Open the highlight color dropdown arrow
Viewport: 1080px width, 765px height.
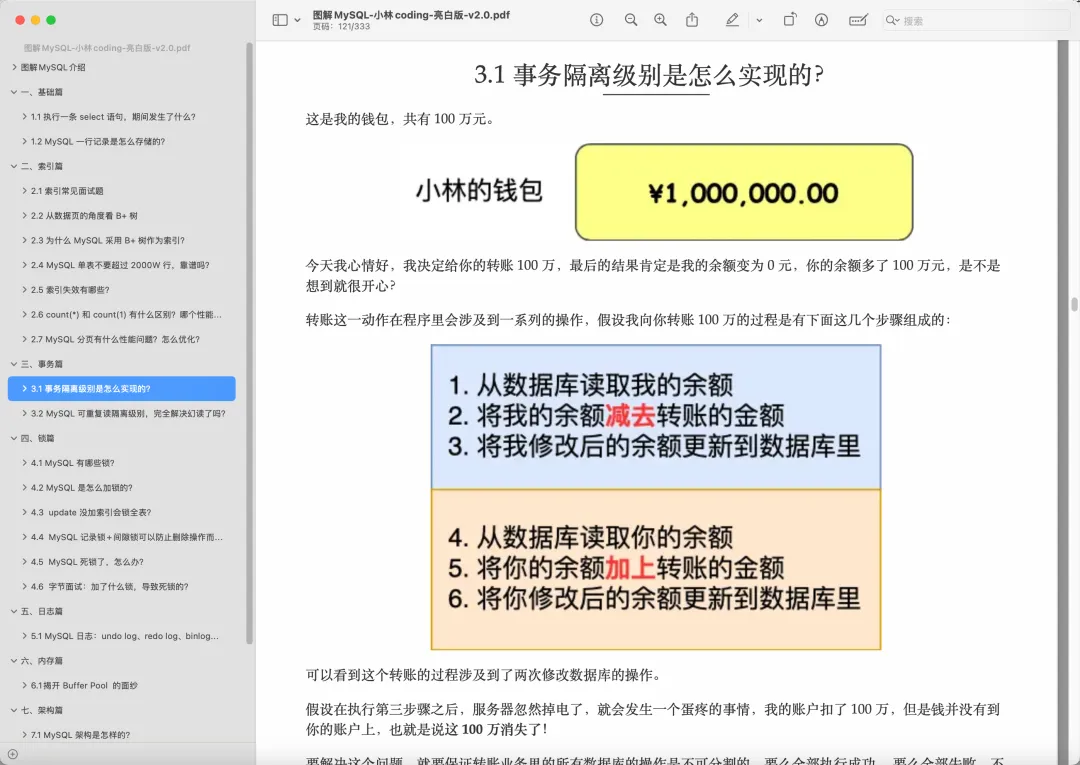(759, 20)
